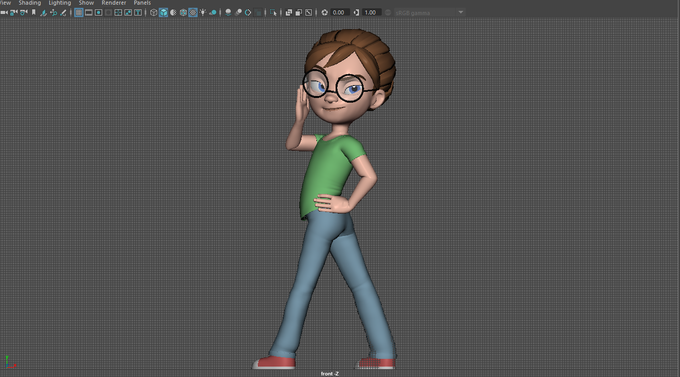Click the Isolate Select icon

[x=273, y=13]
